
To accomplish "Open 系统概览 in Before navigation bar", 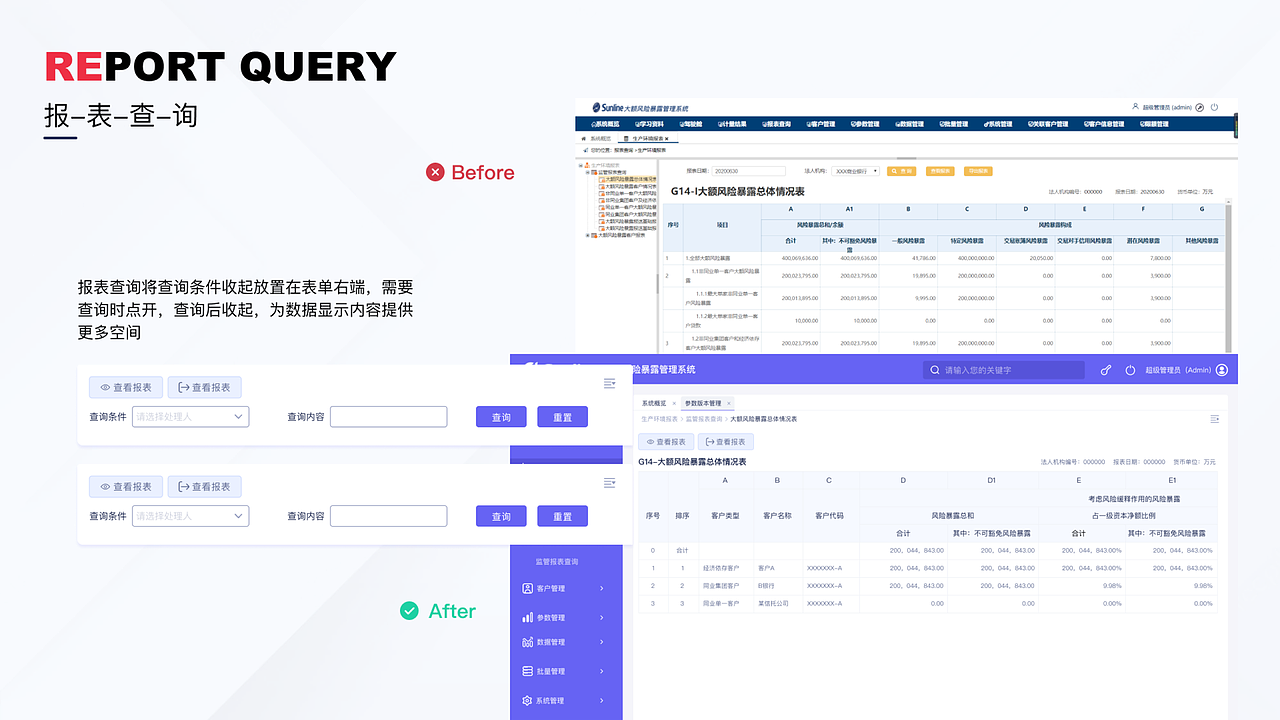I will click(607, 124).
